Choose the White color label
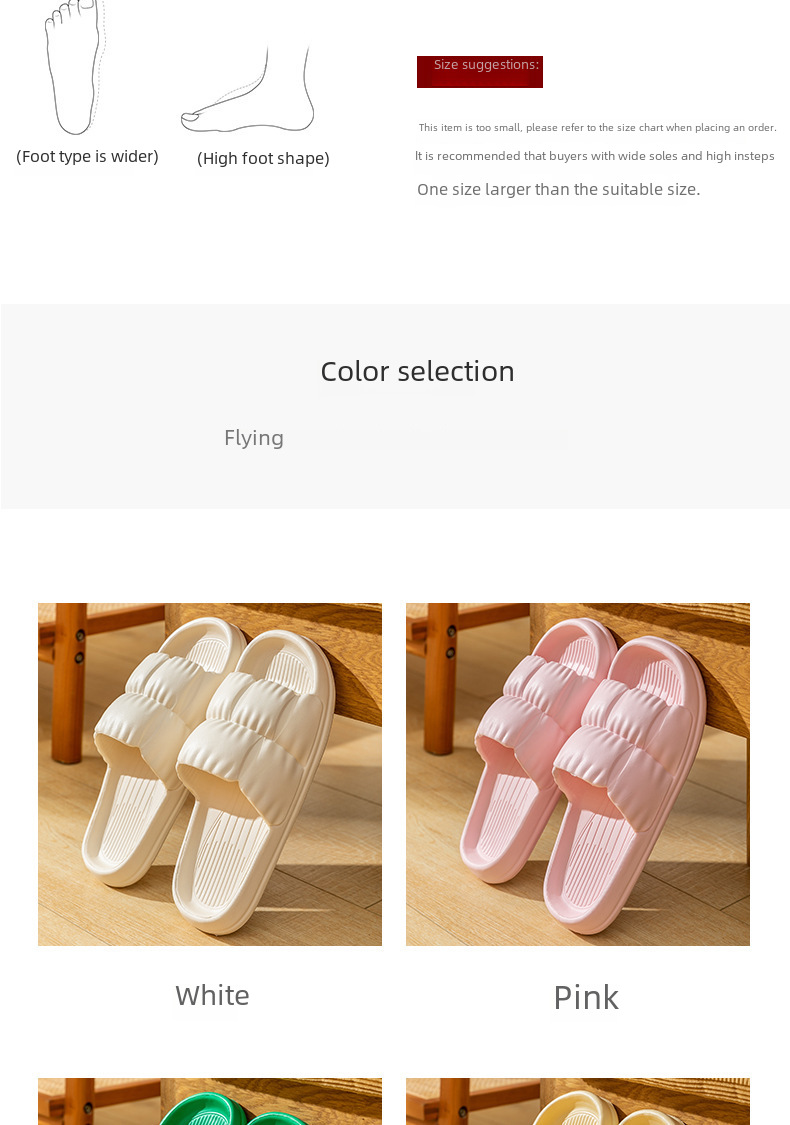This screenshot has height=1125, width=790. pyautogui.click(x=212, y=996)
